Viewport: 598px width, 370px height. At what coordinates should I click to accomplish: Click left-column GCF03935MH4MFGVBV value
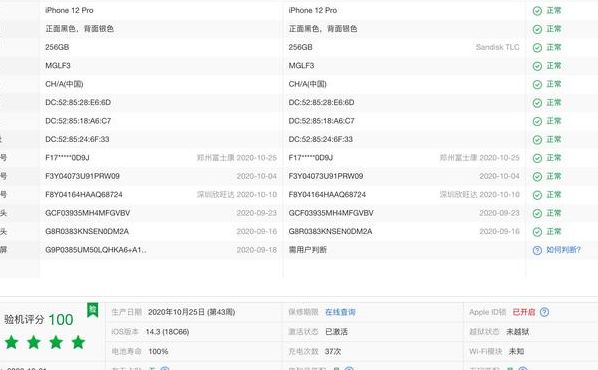click(x=87, y=213)
